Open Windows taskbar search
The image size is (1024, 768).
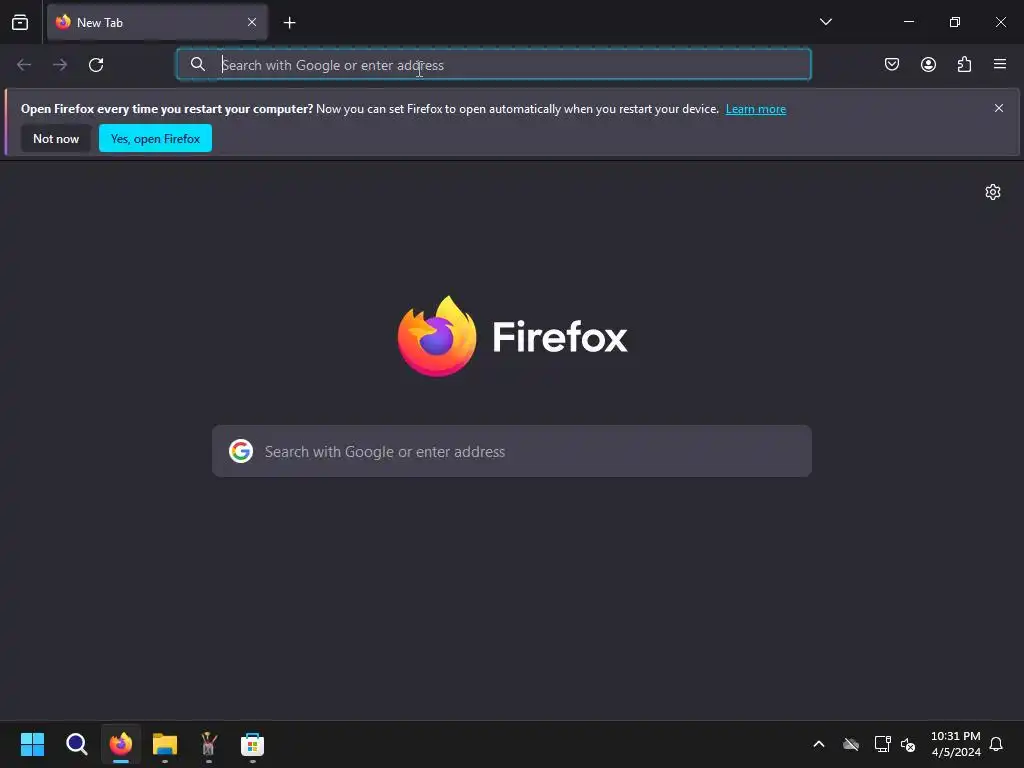(x=76, y=744)
